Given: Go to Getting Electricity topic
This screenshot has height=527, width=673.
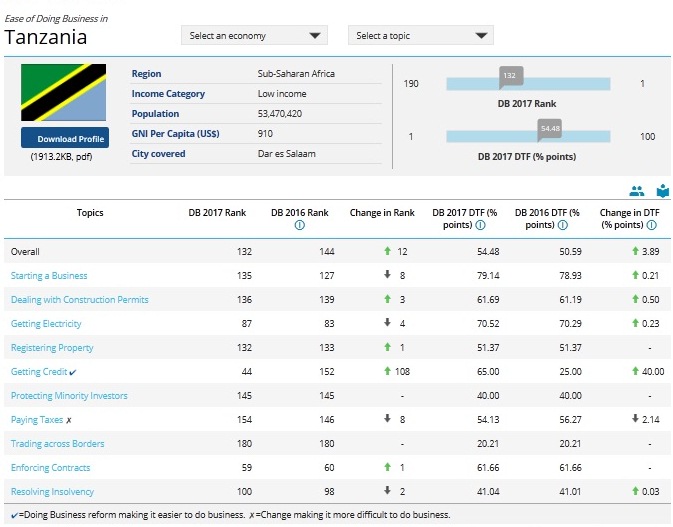Looking at the screenshot, I should click(46, 324).
